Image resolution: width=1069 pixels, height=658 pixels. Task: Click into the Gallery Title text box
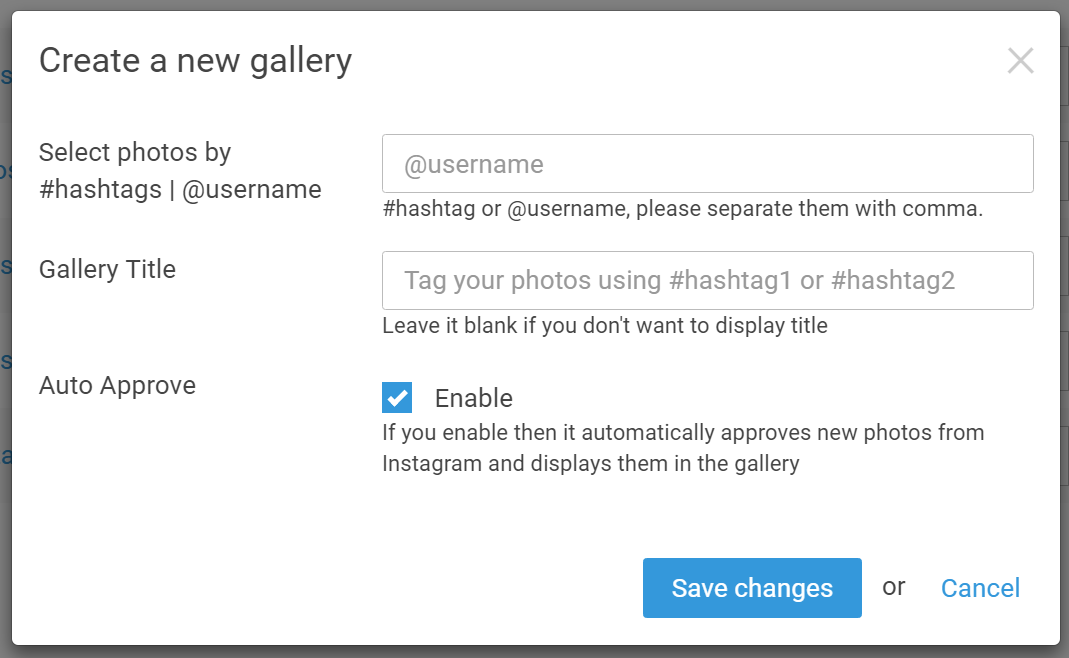pos(708,280)
